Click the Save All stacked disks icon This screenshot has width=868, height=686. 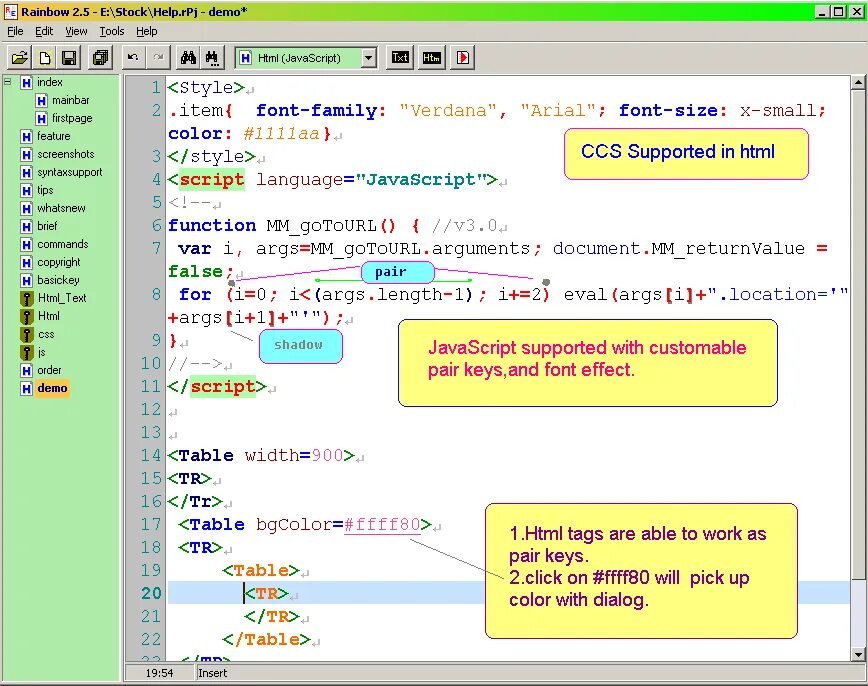point(100,58)
